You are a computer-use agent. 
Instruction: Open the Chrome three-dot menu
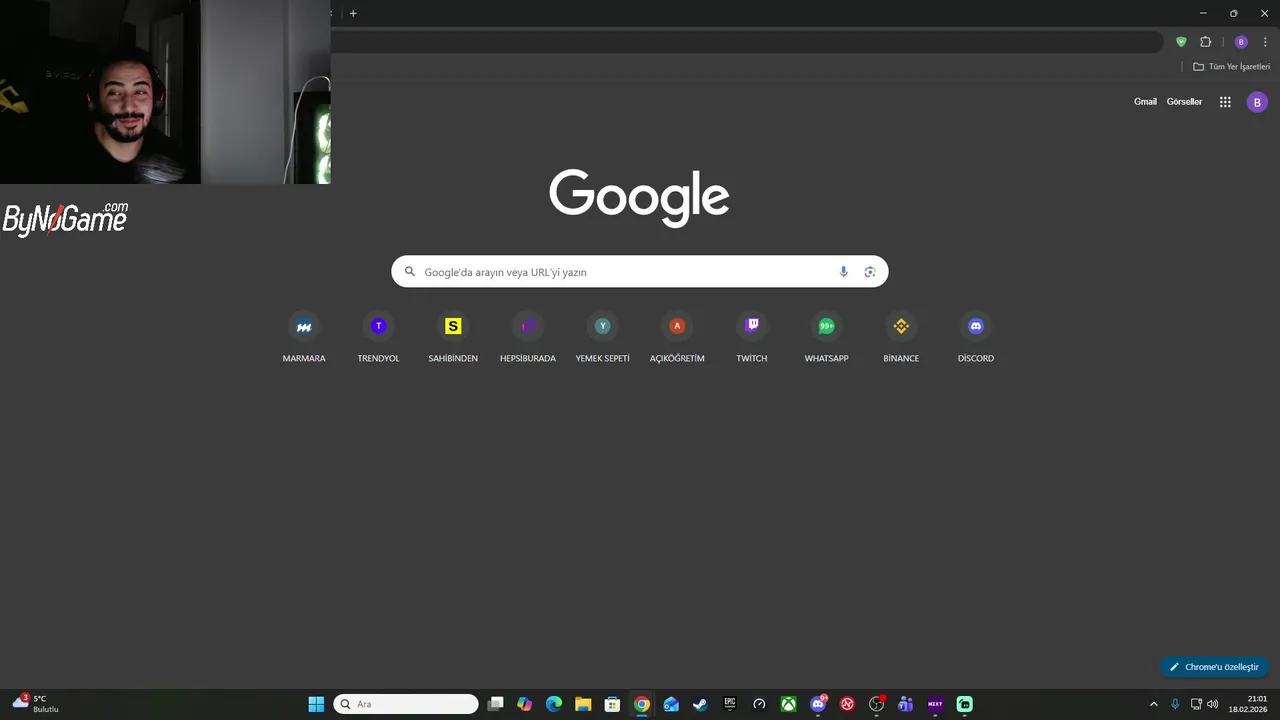pyautogui.click(x=1265, y=42)
